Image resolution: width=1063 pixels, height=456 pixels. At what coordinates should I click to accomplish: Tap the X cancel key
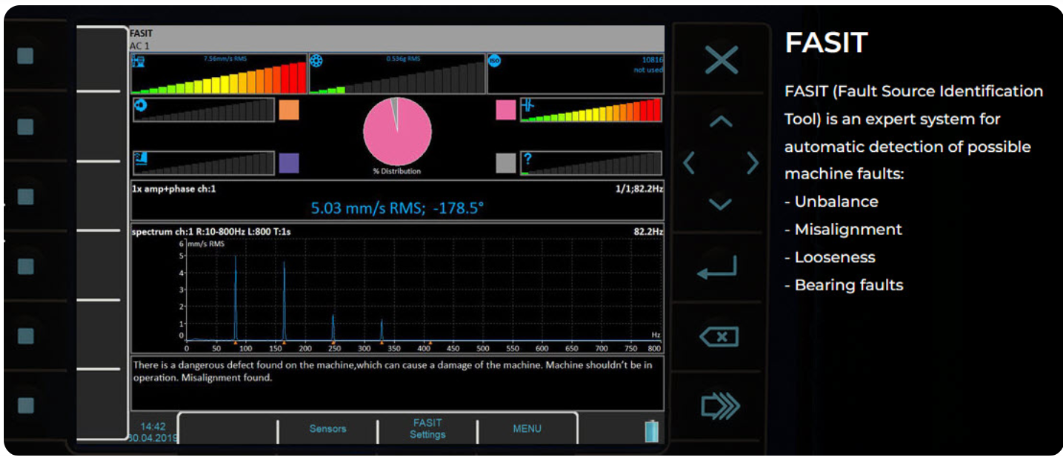click(x=721, y=60)
